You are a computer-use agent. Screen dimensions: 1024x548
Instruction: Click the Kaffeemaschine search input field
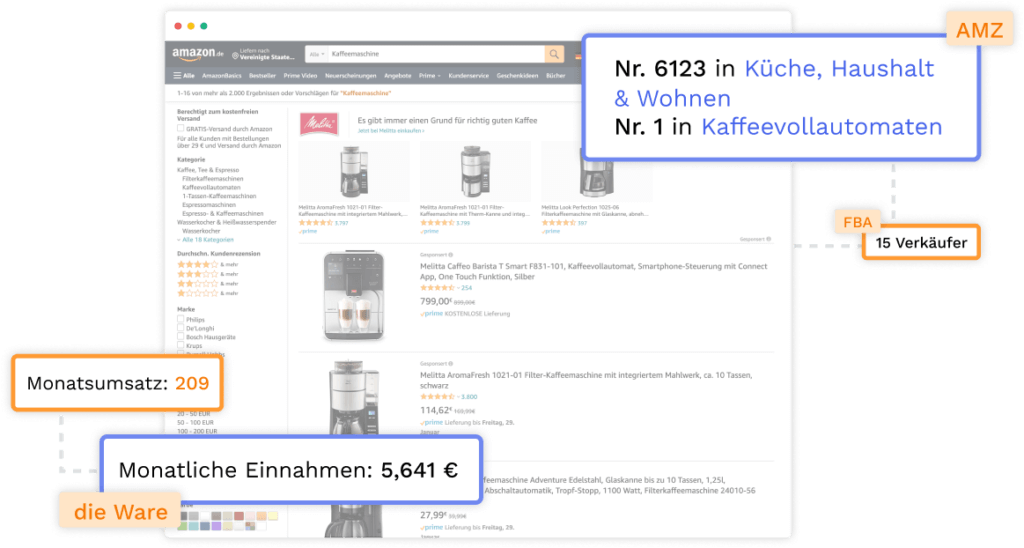point(436,54)
